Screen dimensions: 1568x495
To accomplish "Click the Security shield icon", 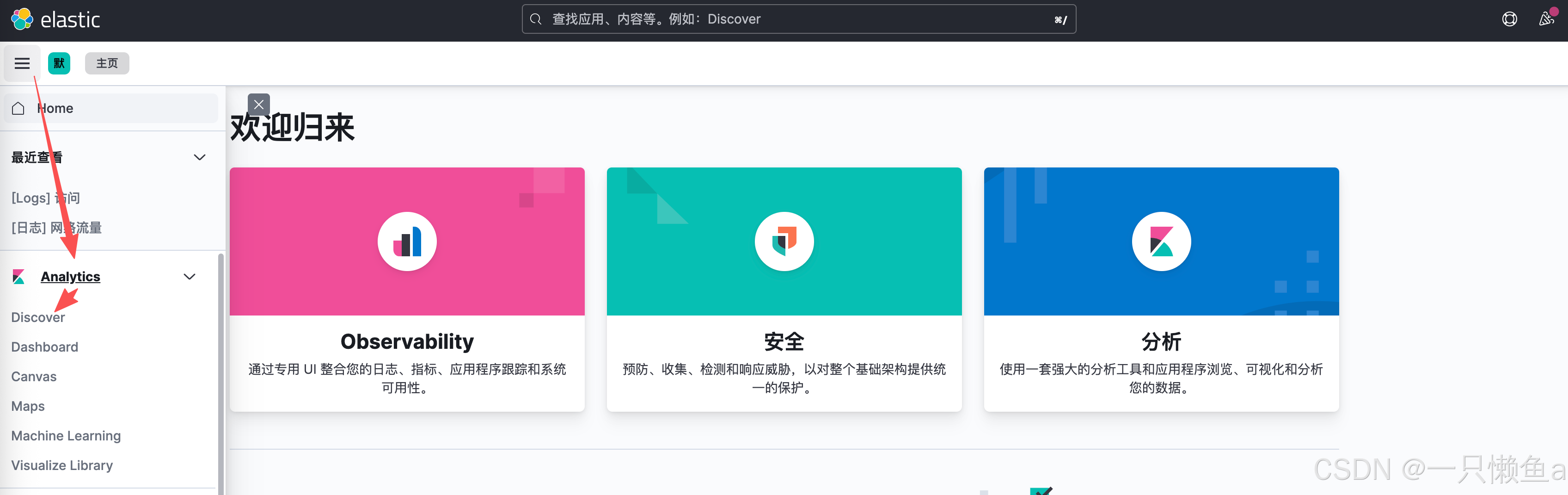I will 784,241.
